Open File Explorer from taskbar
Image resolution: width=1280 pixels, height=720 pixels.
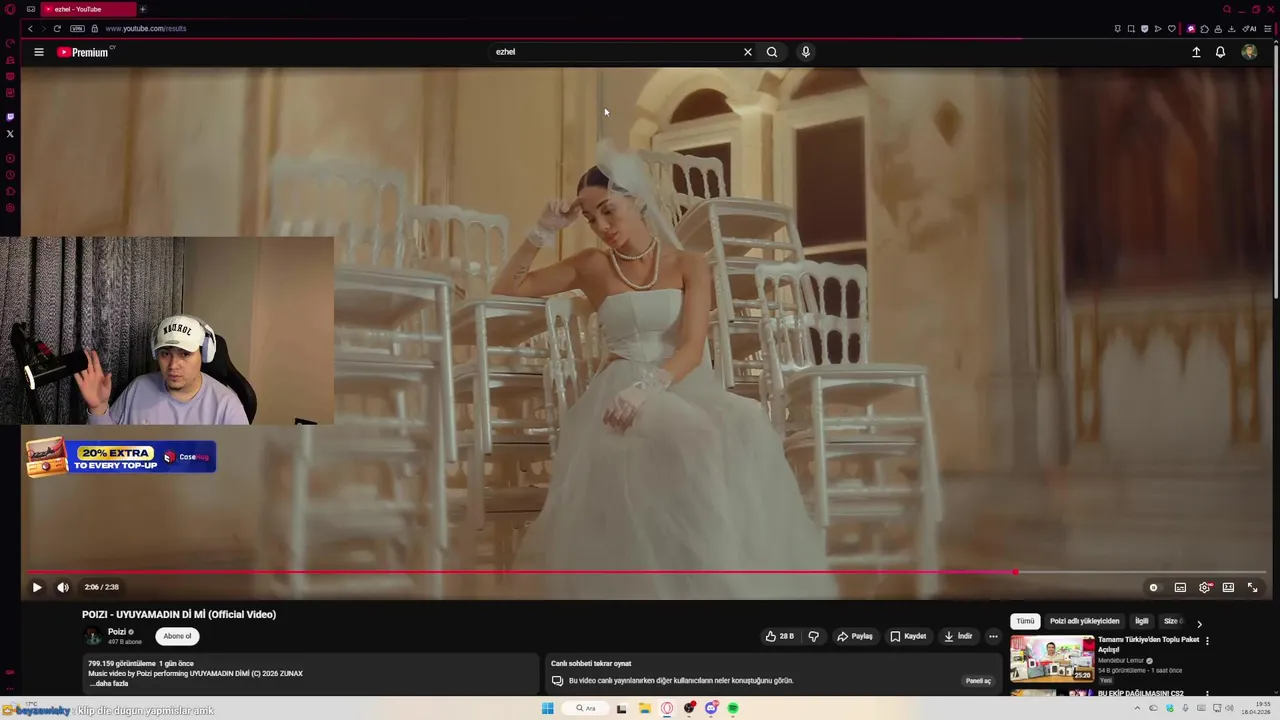[645, 708]
